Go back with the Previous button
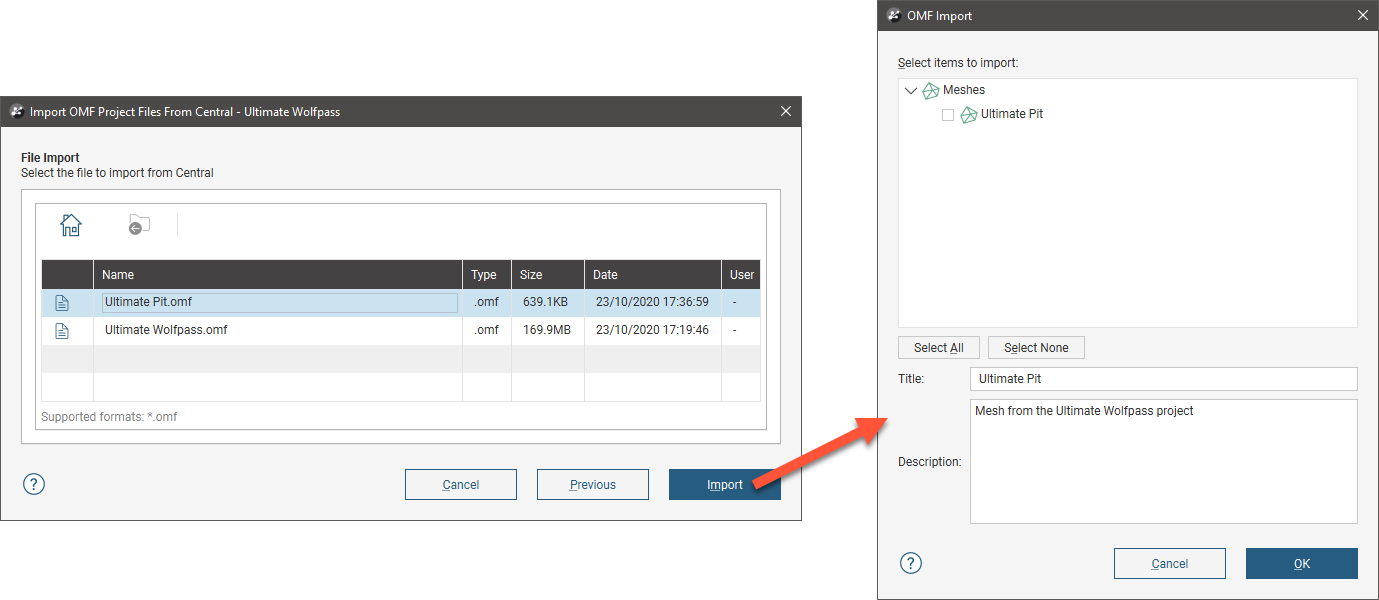This screenshot has width=1379, height=600. tap(592, 485)
